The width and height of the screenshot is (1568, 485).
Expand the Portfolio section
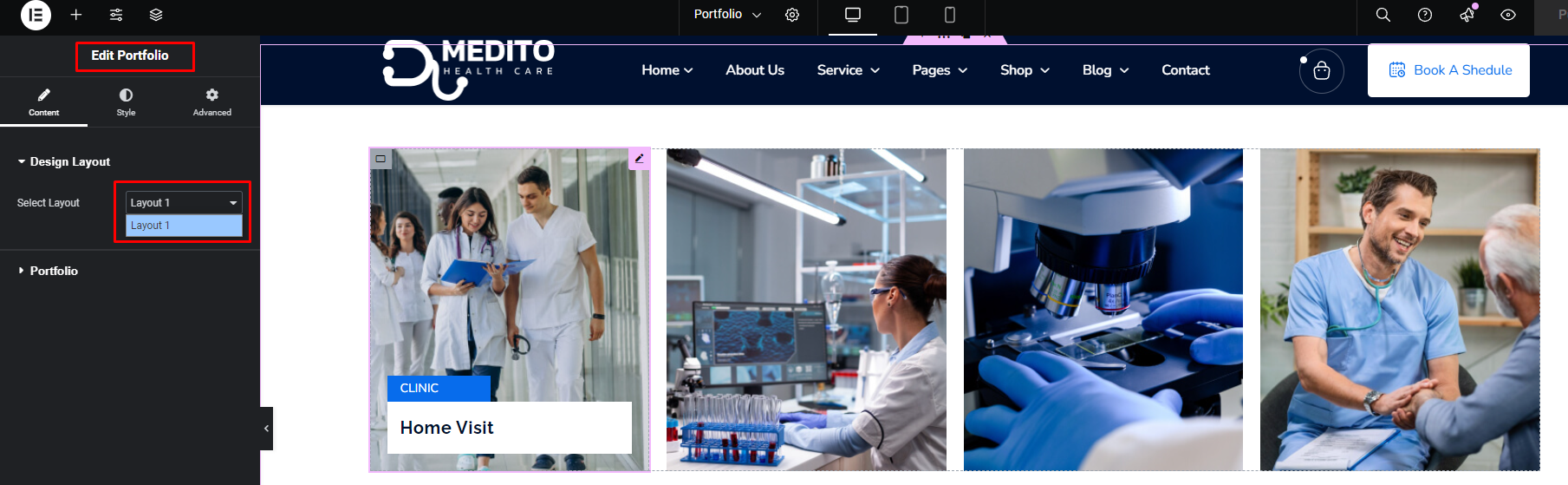click(x=54, y=271)
